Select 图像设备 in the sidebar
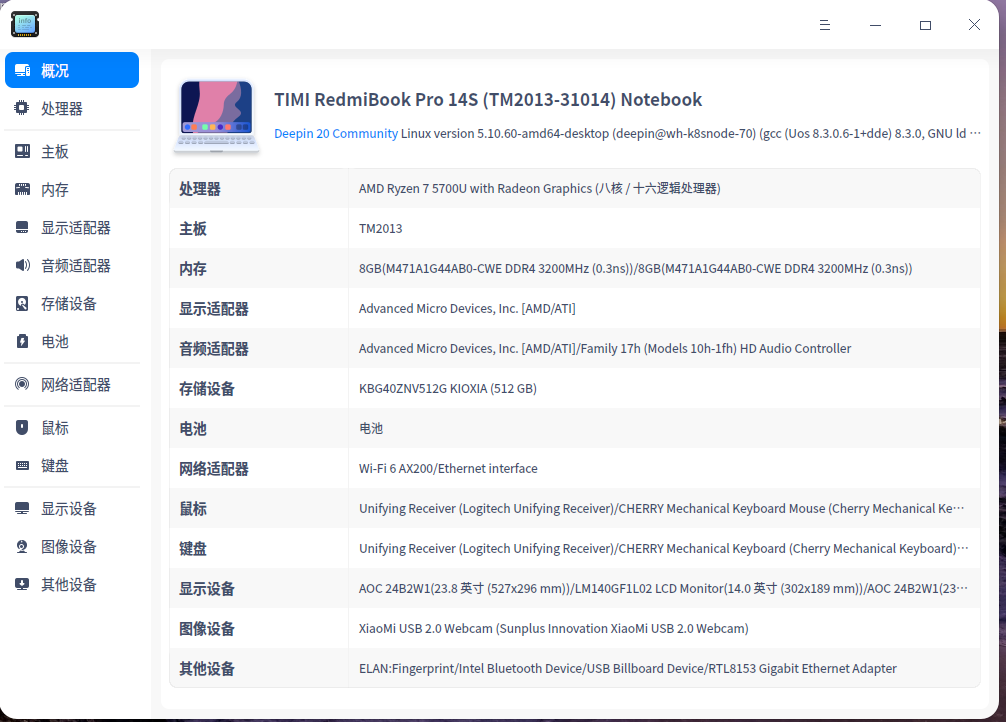Viewport: 1006px width, 722px height. [x=60, y=546]
